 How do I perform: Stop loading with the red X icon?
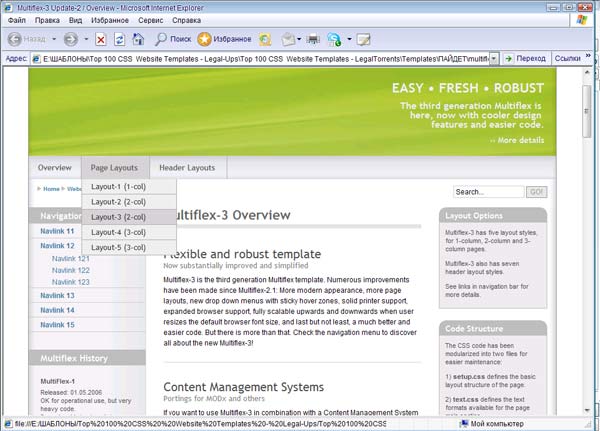[101, 39]
